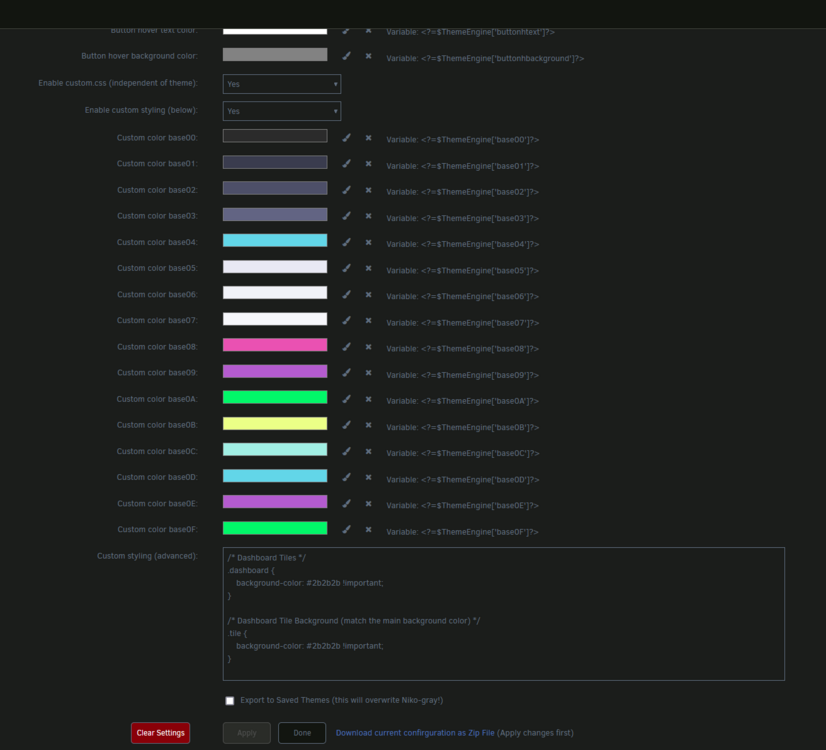Clear Custom color base03 with X icon
Viewport: 826px width, 750px height.
coord(368,216)
